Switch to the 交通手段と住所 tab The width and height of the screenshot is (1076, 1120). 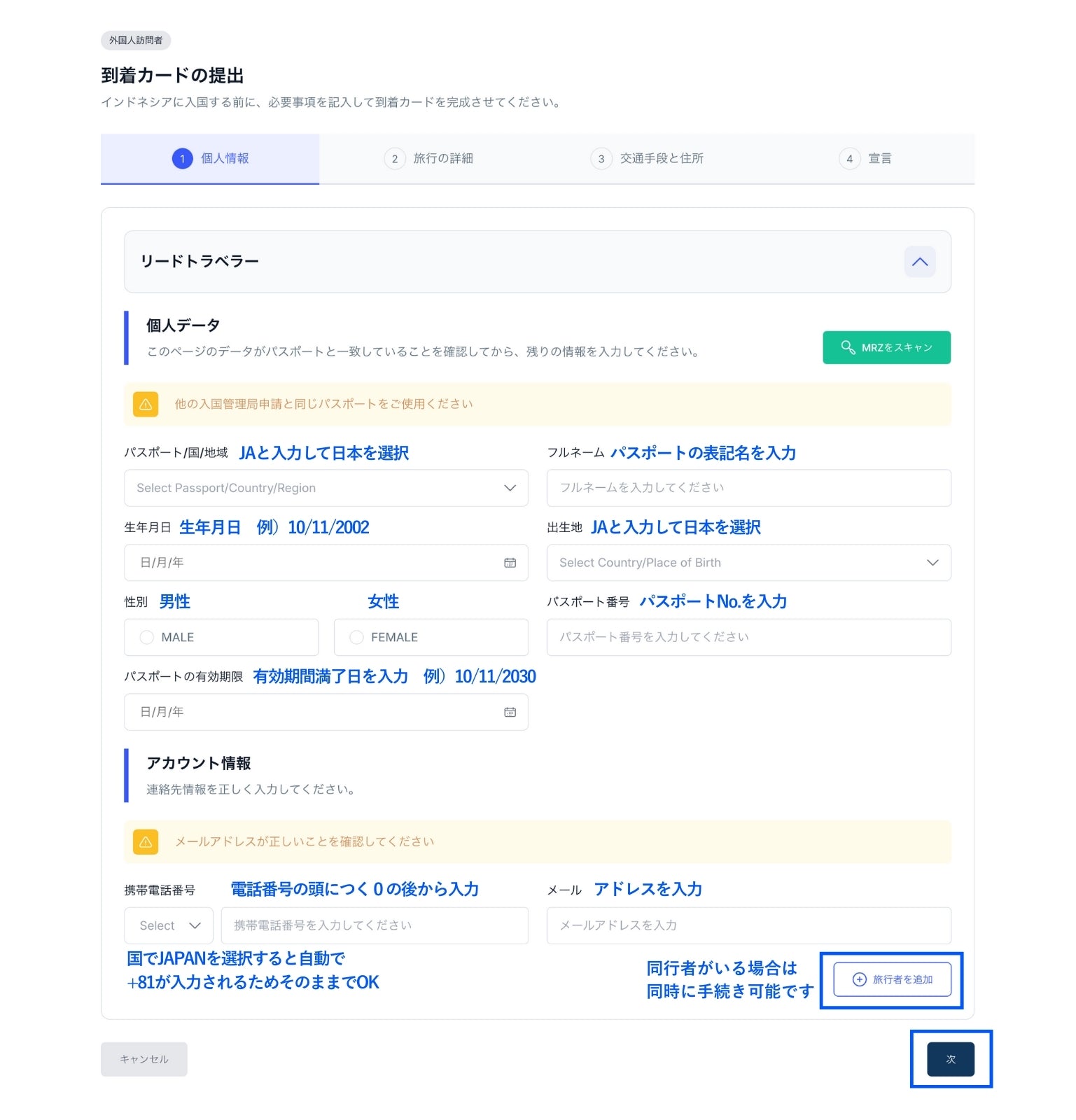coord(648,159)
